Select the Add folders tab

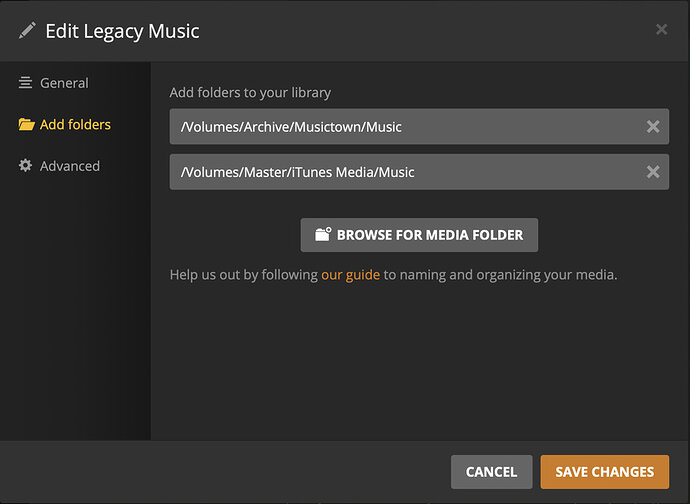click(75, 125)
